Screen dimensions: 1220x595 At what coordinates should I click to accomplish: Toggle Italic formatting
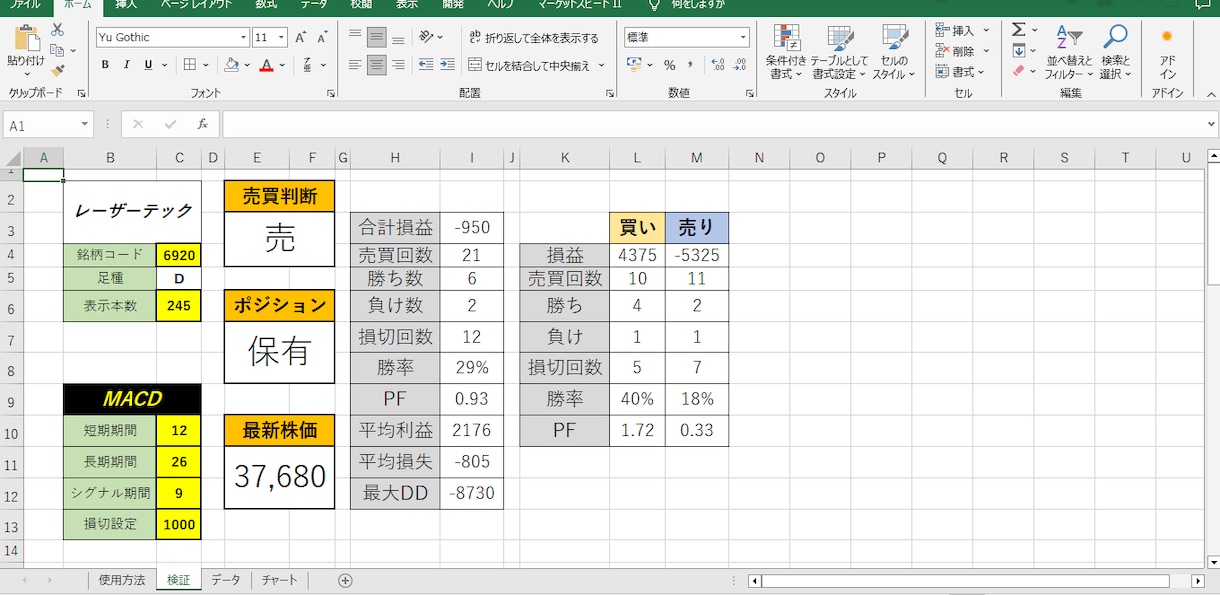tap(127, 65)
